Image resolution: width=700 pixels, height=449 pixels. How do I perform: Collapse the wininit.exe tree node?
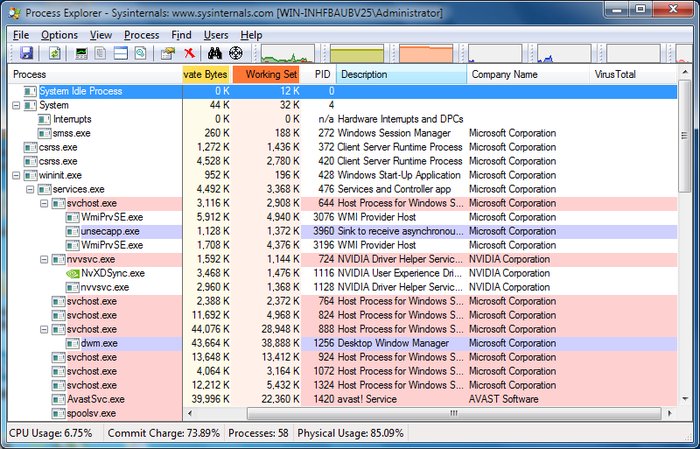[x=16, y=175]
